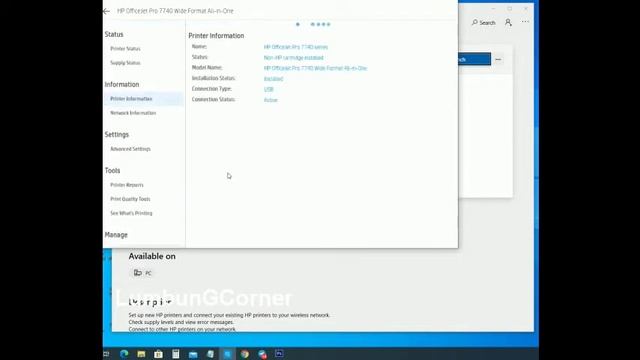Screen dimensions: 640x360
Task: Open Printer Status in the sidebar
Action: 125,49
